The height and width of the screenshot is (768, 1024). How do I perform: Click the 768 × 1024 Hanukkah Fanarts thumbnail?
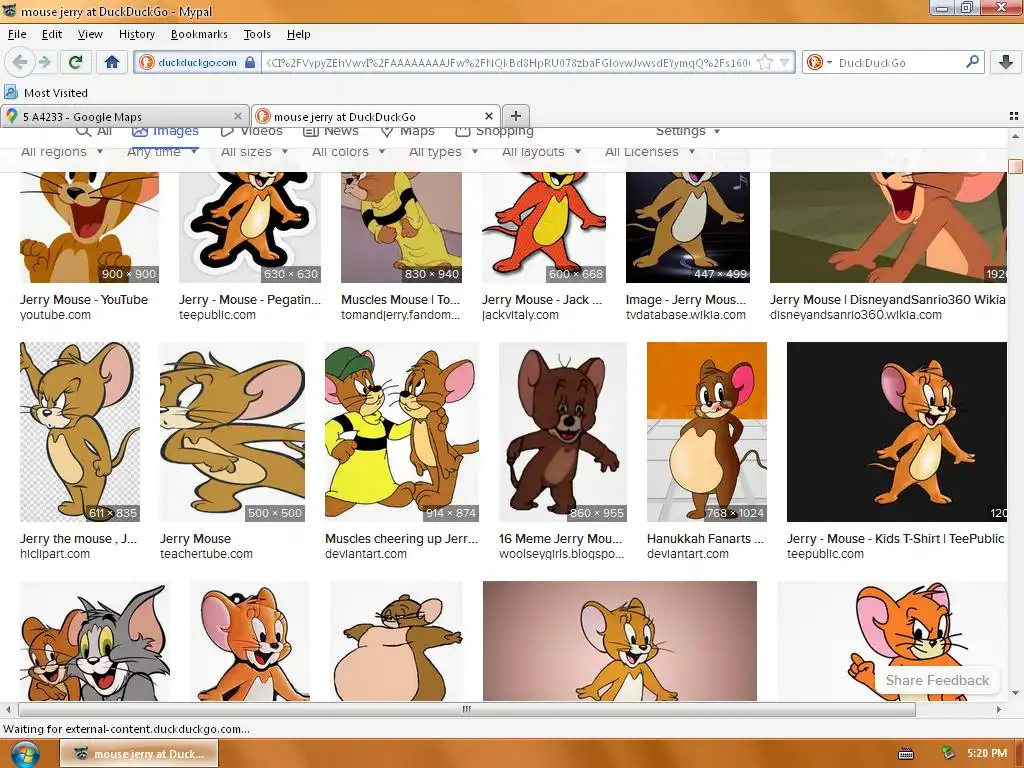(x=707, y=432)
